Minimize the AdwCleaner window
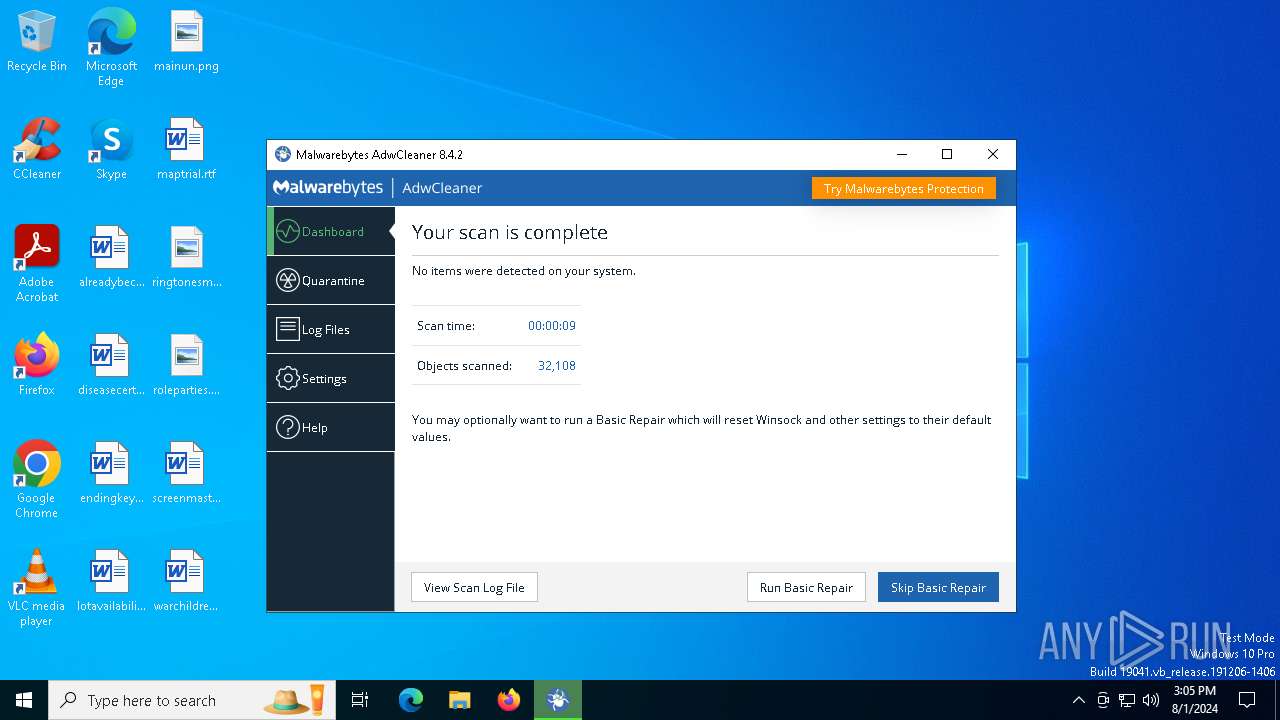The image size is (1280, 720). pos(902,154)
